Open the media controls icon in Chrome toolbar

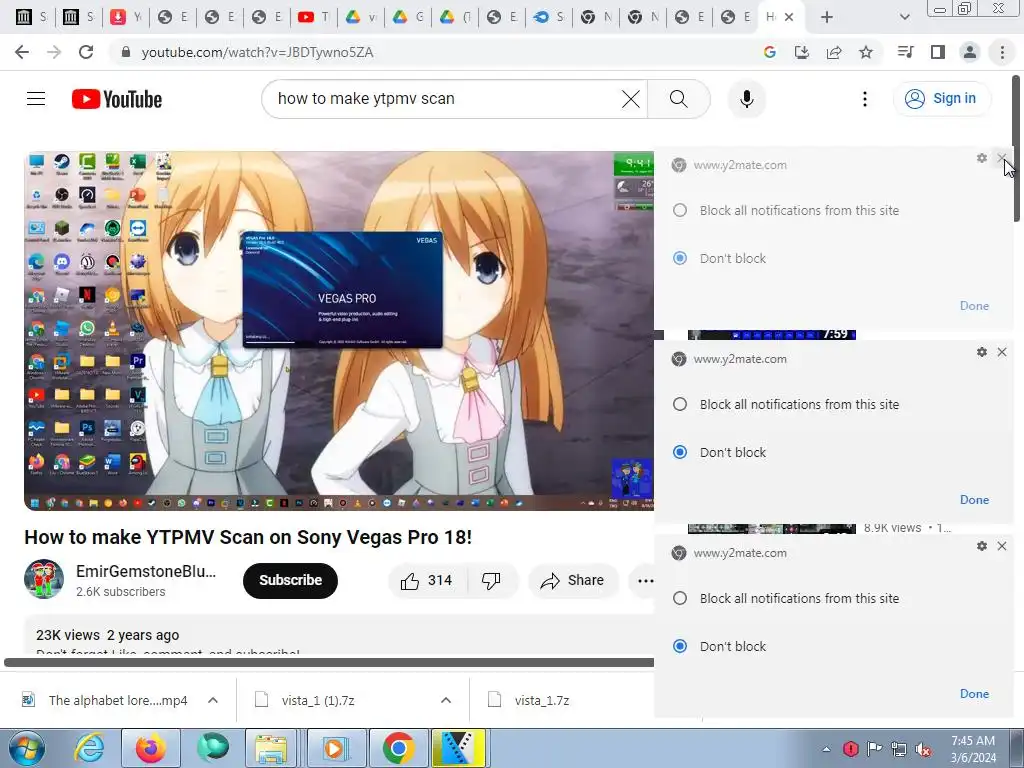point(905,52)
